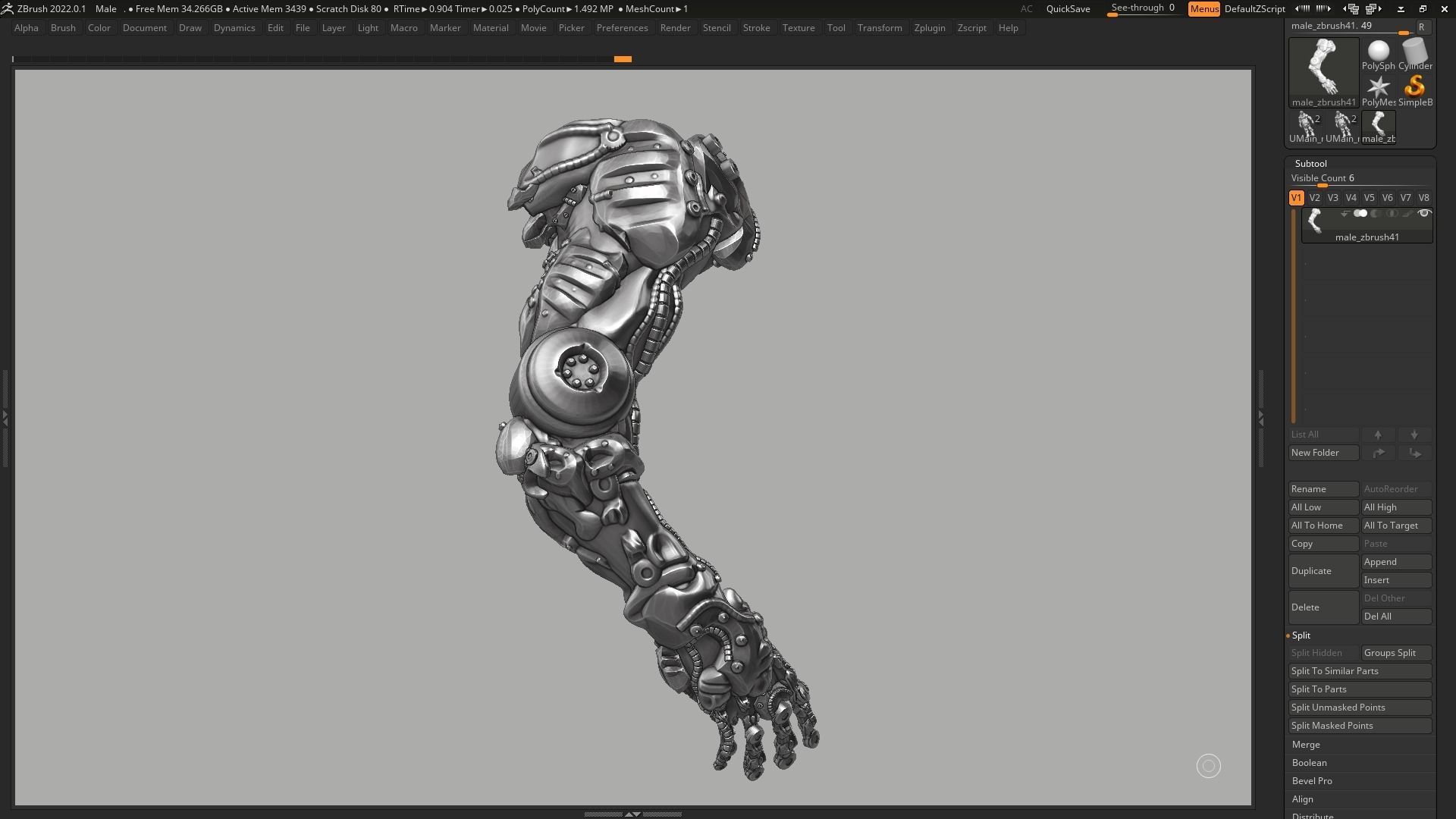Open the Transform menu
This screenshot has height=819, width=1456.
(x=880, y=28)
